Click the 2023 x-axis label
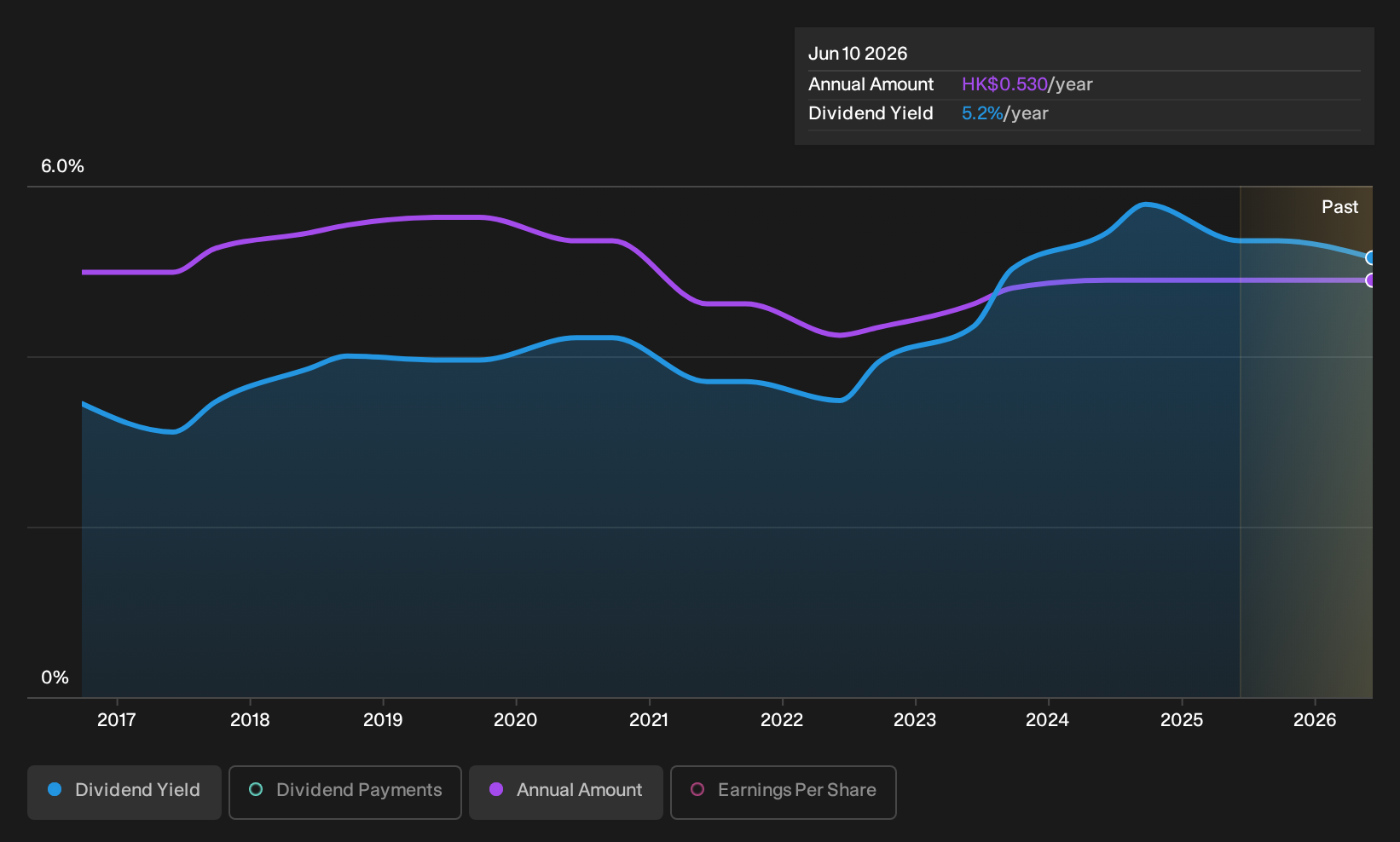1400x842 pixels. pyautogui.click(x=915, y=720)
